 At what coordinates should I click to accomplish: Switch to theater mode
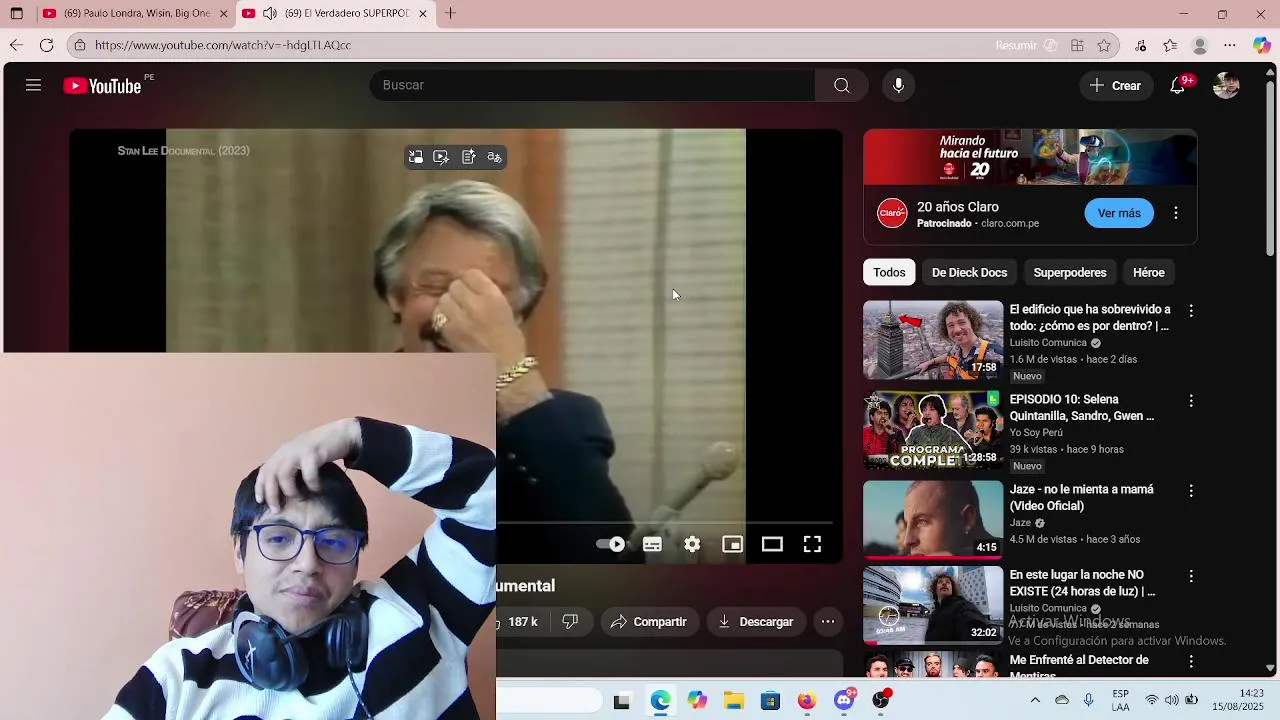point(772,544)
